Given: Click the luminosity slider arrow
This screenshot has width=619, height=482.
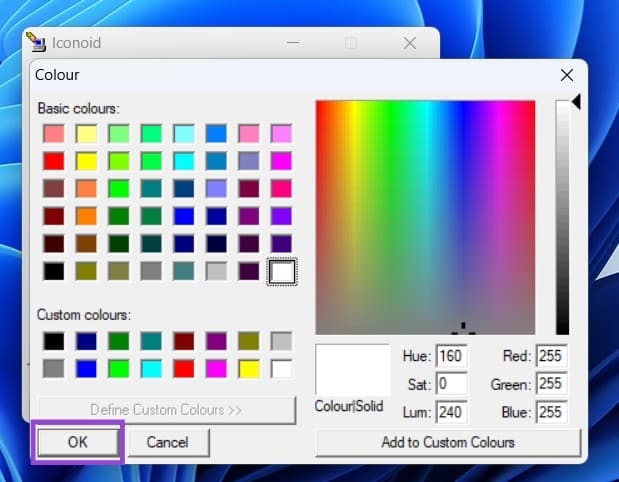Looking at the screenshot, I should [576, 102].
